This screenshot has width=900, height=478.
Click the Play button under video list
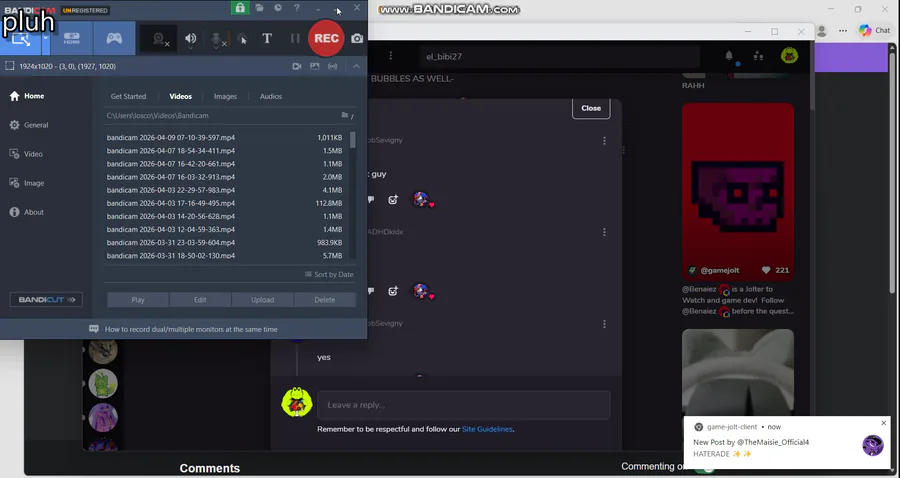[x=138, y=300]
